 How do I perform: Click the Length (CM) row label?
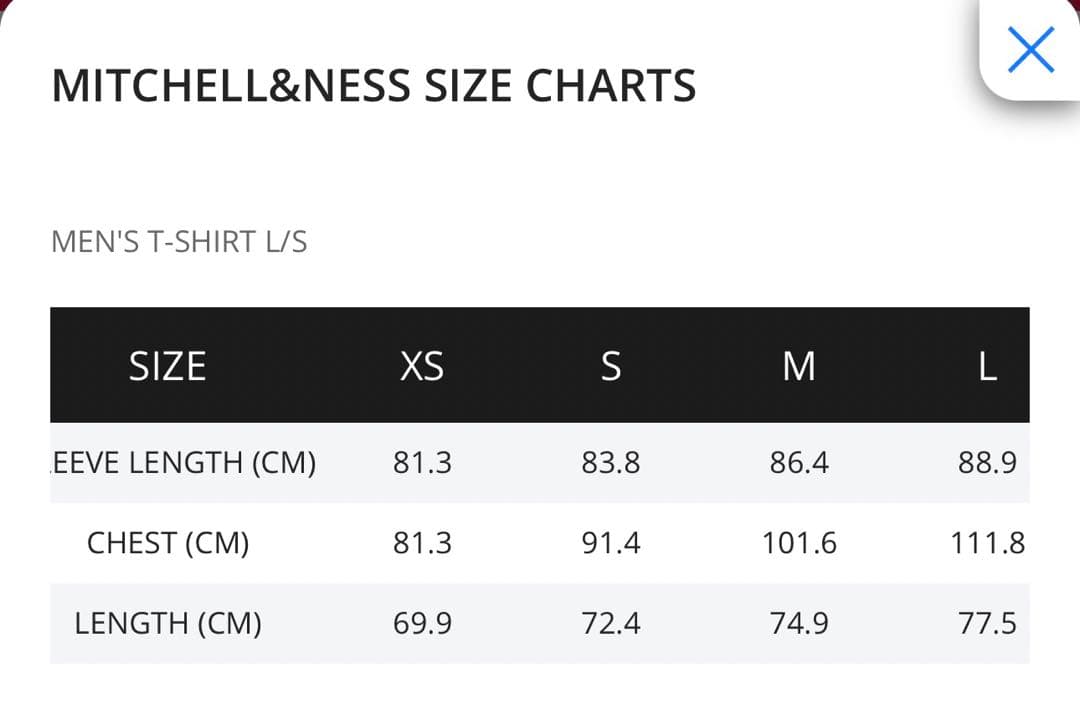(168, 624)
